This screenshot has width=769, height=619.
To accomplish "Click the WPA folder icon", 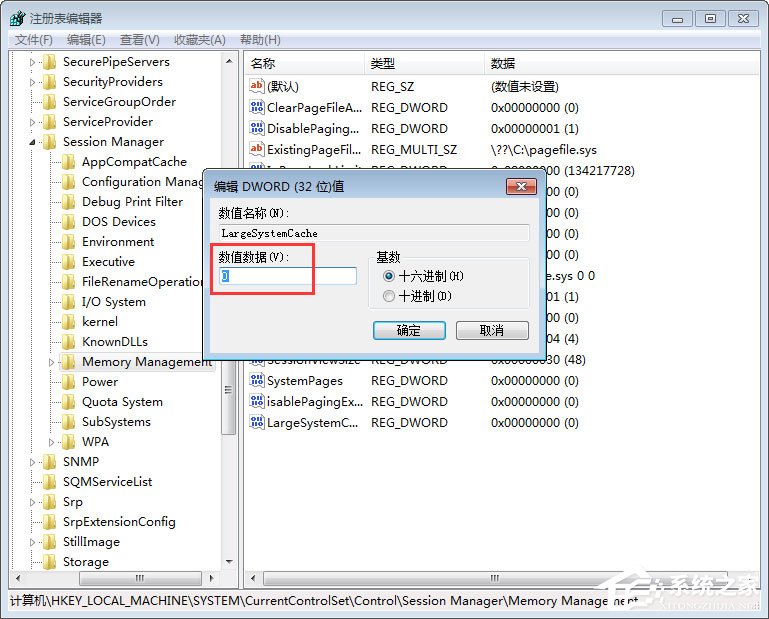I will (69, 442).
